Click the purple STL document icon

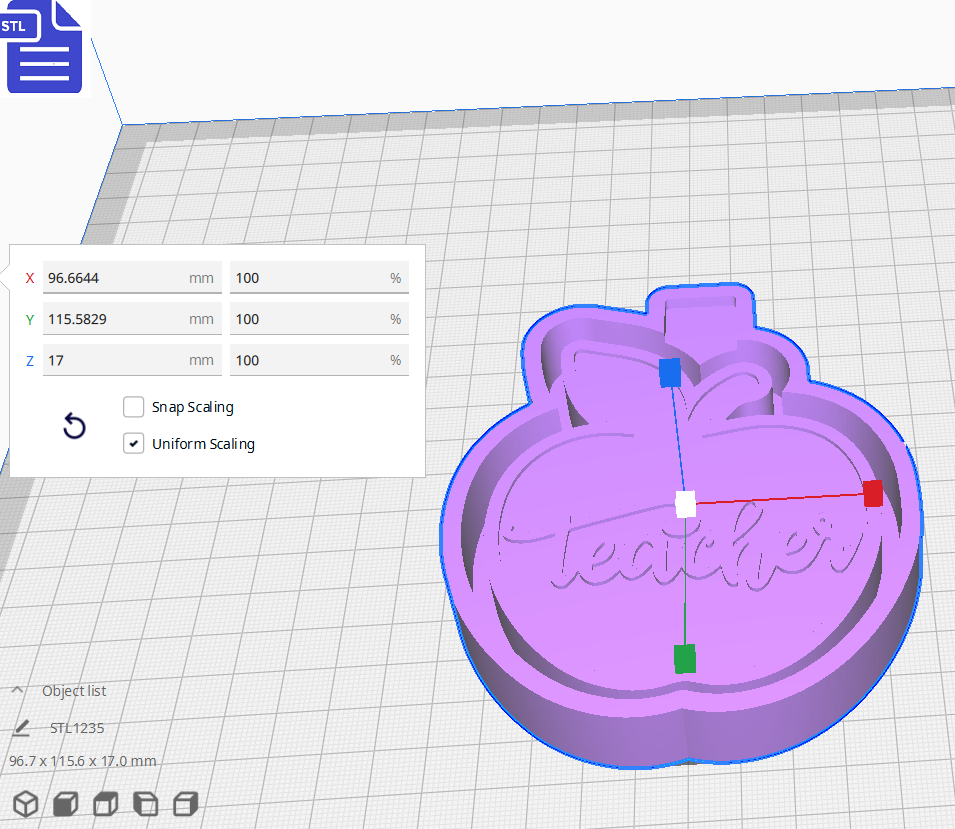pyautogui.click(x=44, y=48)
